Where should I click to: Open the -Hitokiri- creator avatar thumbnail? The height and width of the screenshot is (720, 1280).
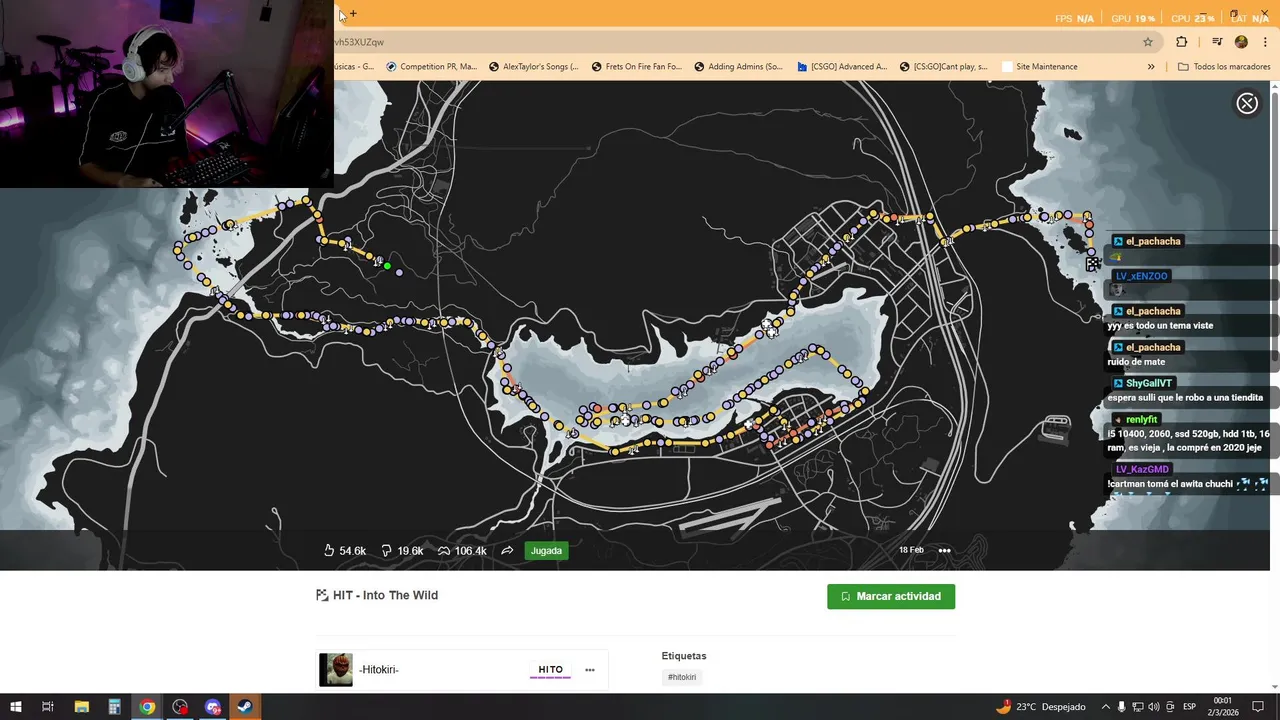click(x=336, y=670)
